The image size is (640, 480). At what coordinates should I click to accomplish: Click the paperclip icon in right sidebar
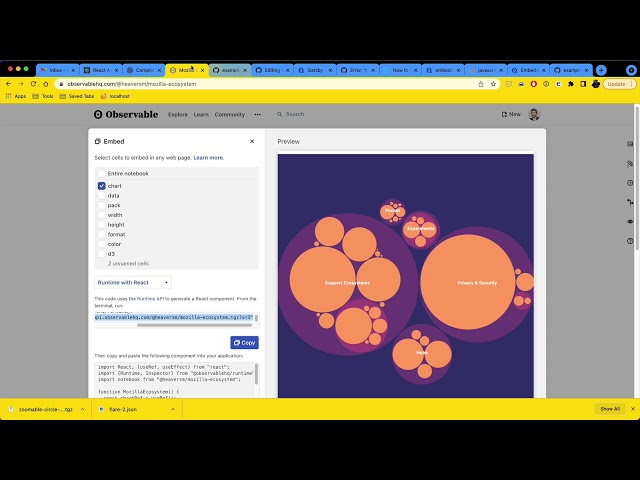[630, 164]
